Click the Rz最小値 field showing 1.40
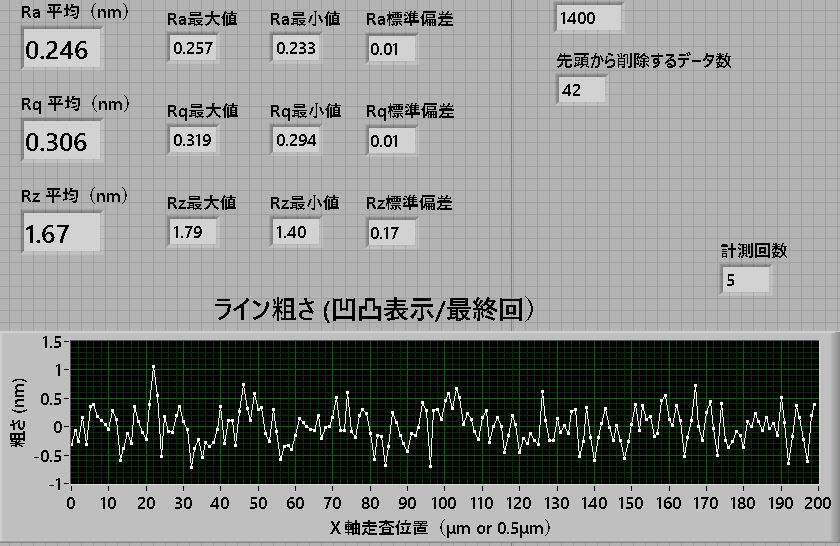840x546 pixels. (296, 232)
